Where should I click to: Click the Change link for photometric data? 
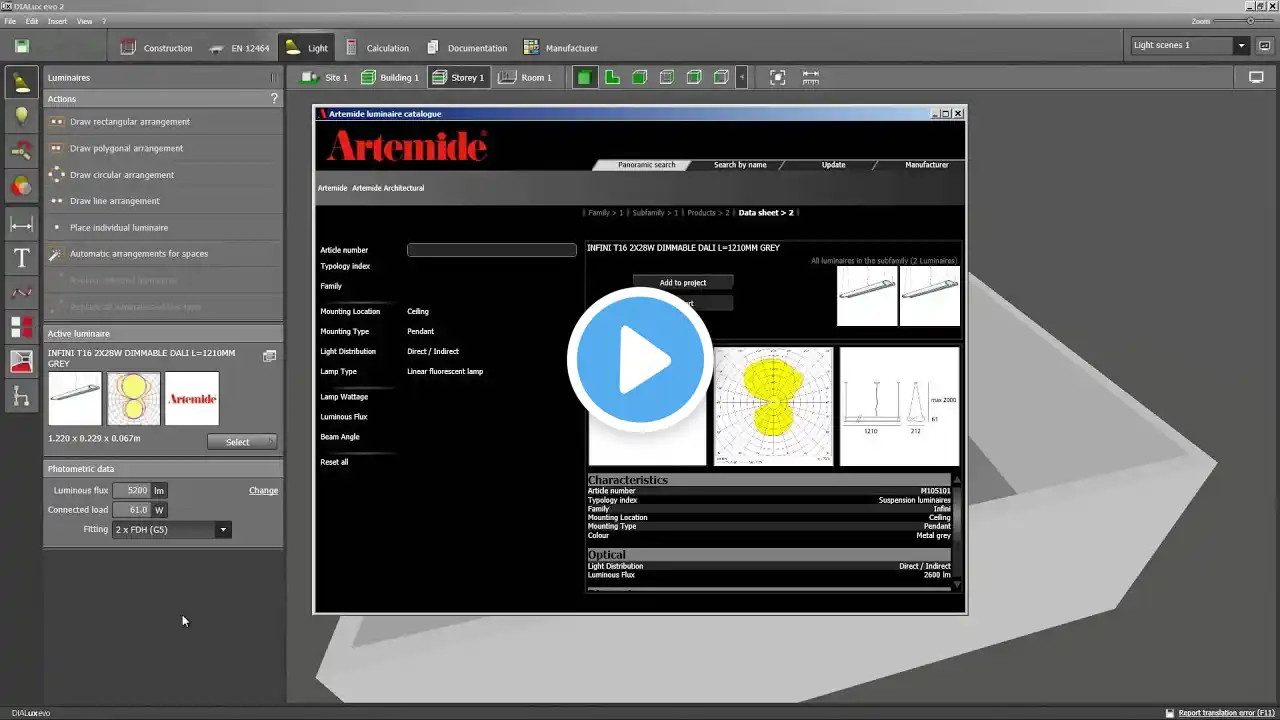coord(264,491)
